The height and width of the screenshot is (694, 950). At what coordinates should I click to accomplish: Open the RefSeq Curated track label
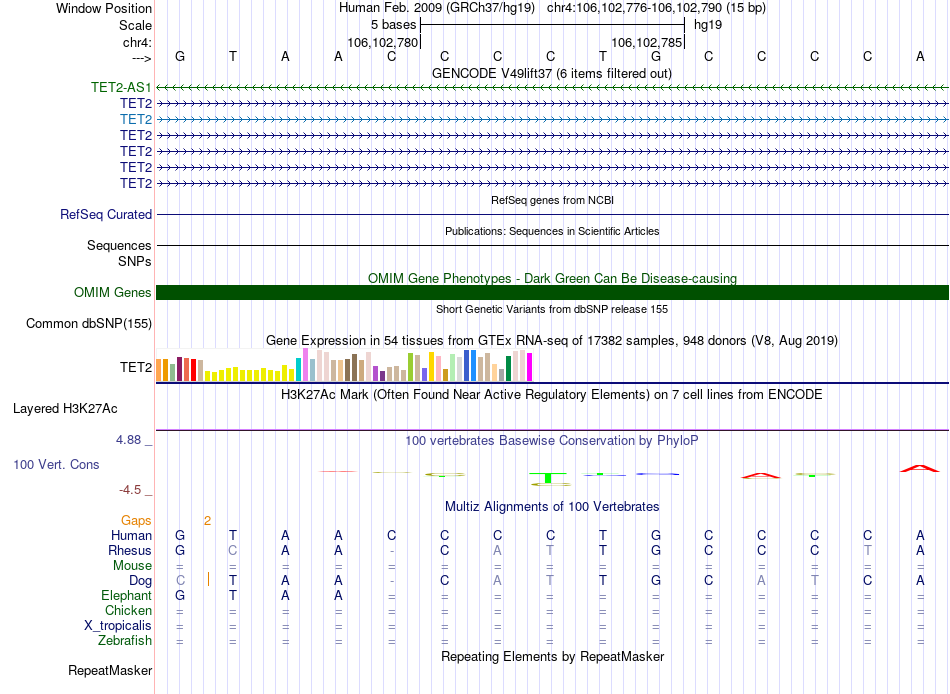[x=106, y=214]
